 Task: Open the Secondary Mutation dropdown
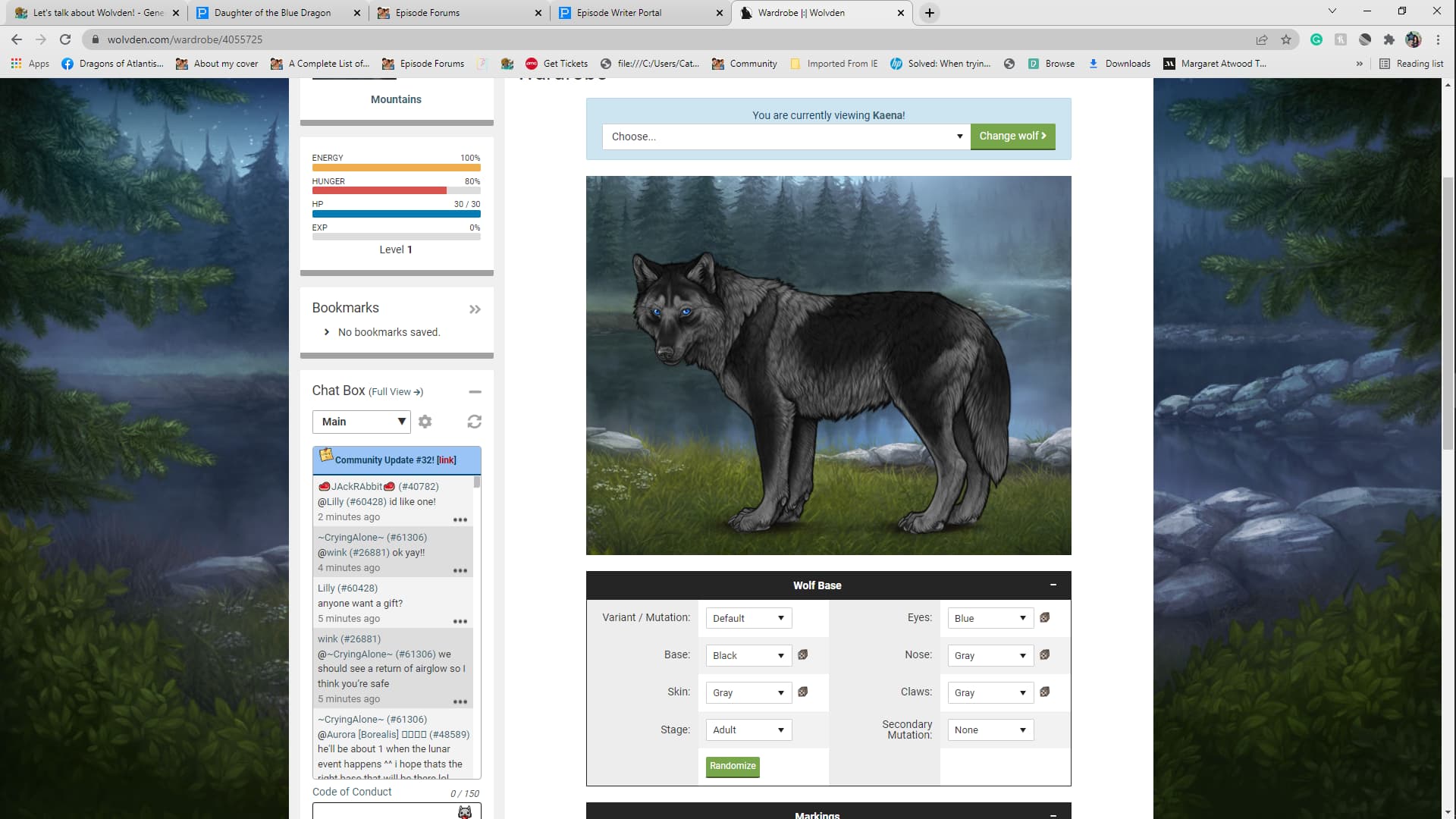(x=990, y=730)
